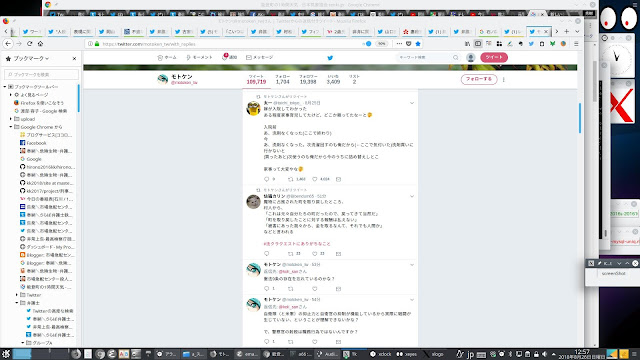Image resolution: width=640 pixels, height=360 pixels.
Task: Open the start menu icon in the taskbar
Action: click(6, 354)
